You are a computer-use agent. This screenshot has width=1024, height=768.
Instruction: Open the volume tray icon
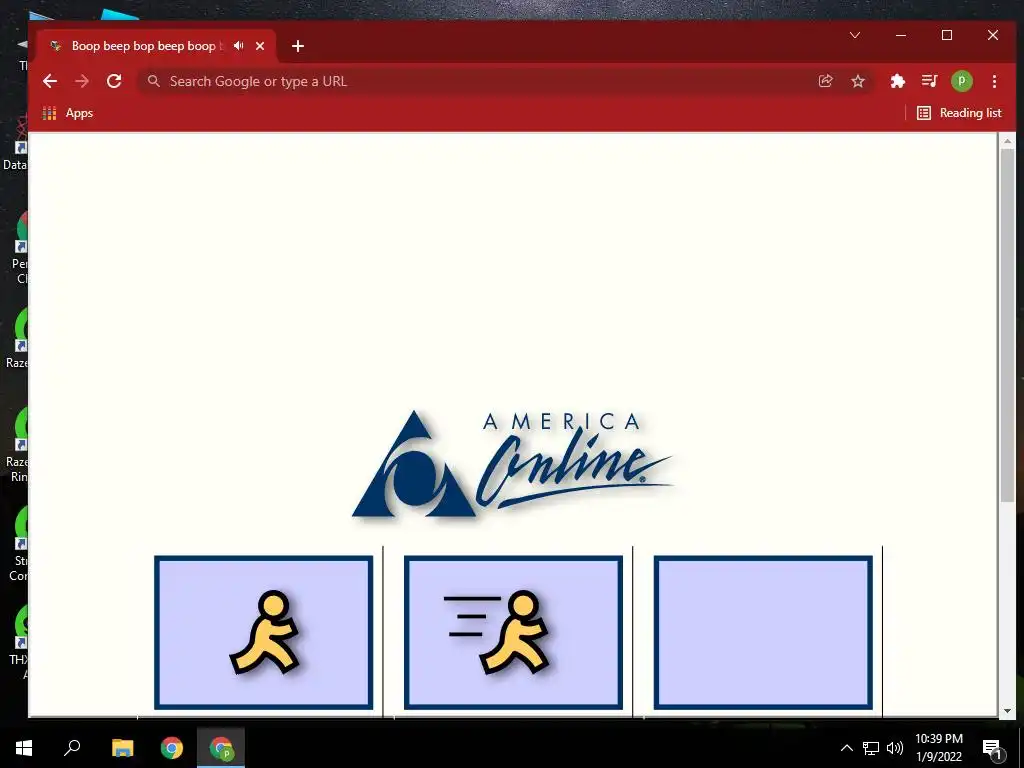pyautogui.click(x=895, y=748)
